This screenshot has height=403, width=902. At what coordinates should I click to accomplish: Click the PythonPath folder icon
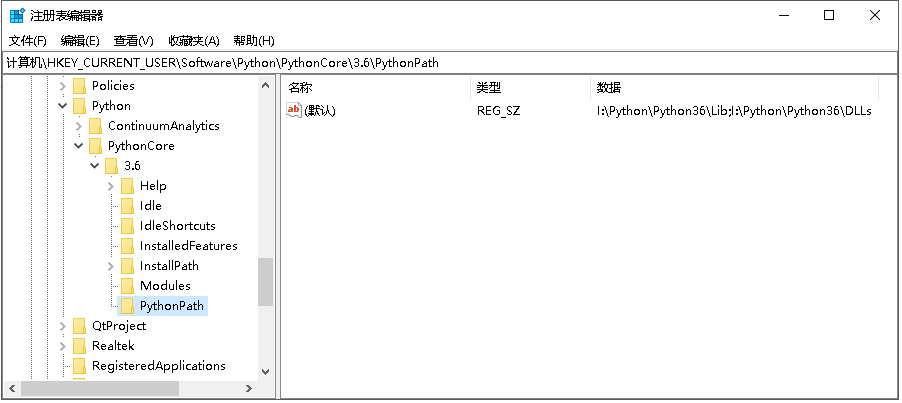(127, 306)
